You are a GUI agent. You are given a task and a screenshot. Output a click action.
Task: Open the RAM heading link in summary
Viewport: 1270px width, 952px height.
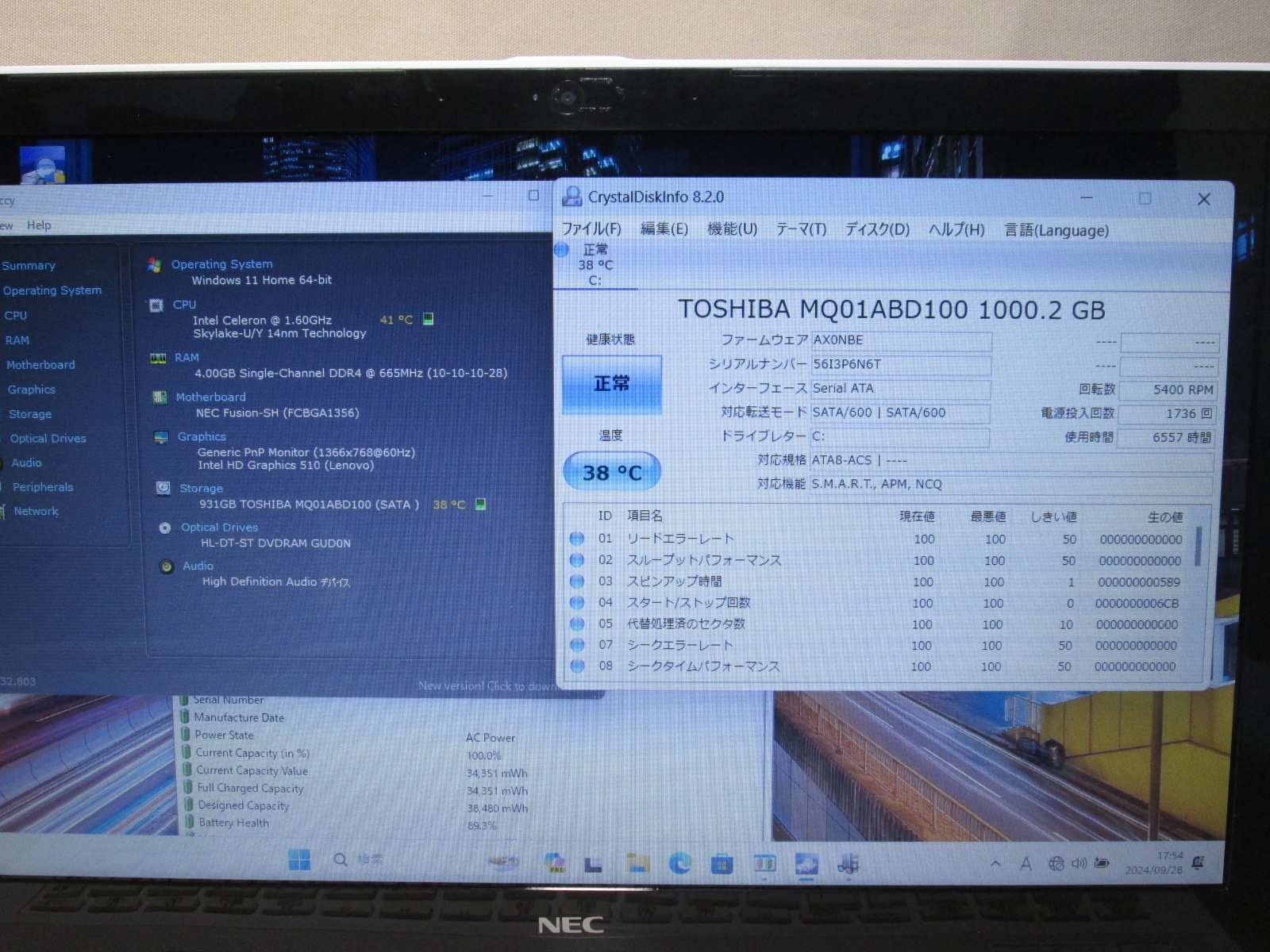pos(187,358)
